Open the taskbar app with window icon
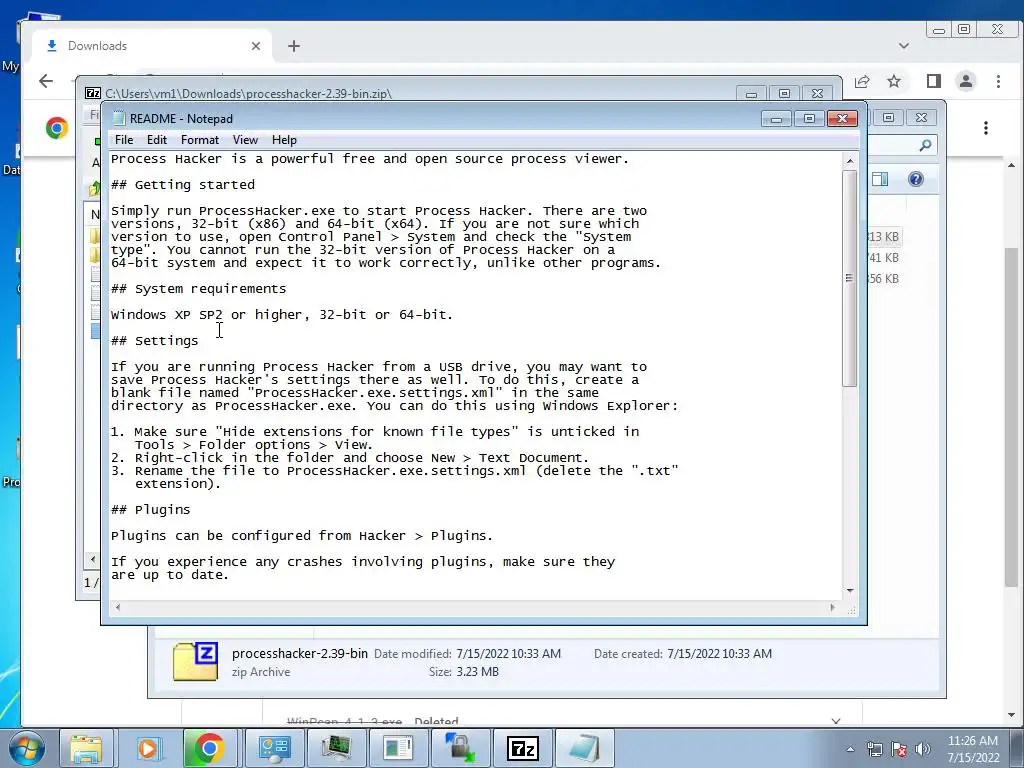Viewport: 1024px width, 768px height. point(398,748)
